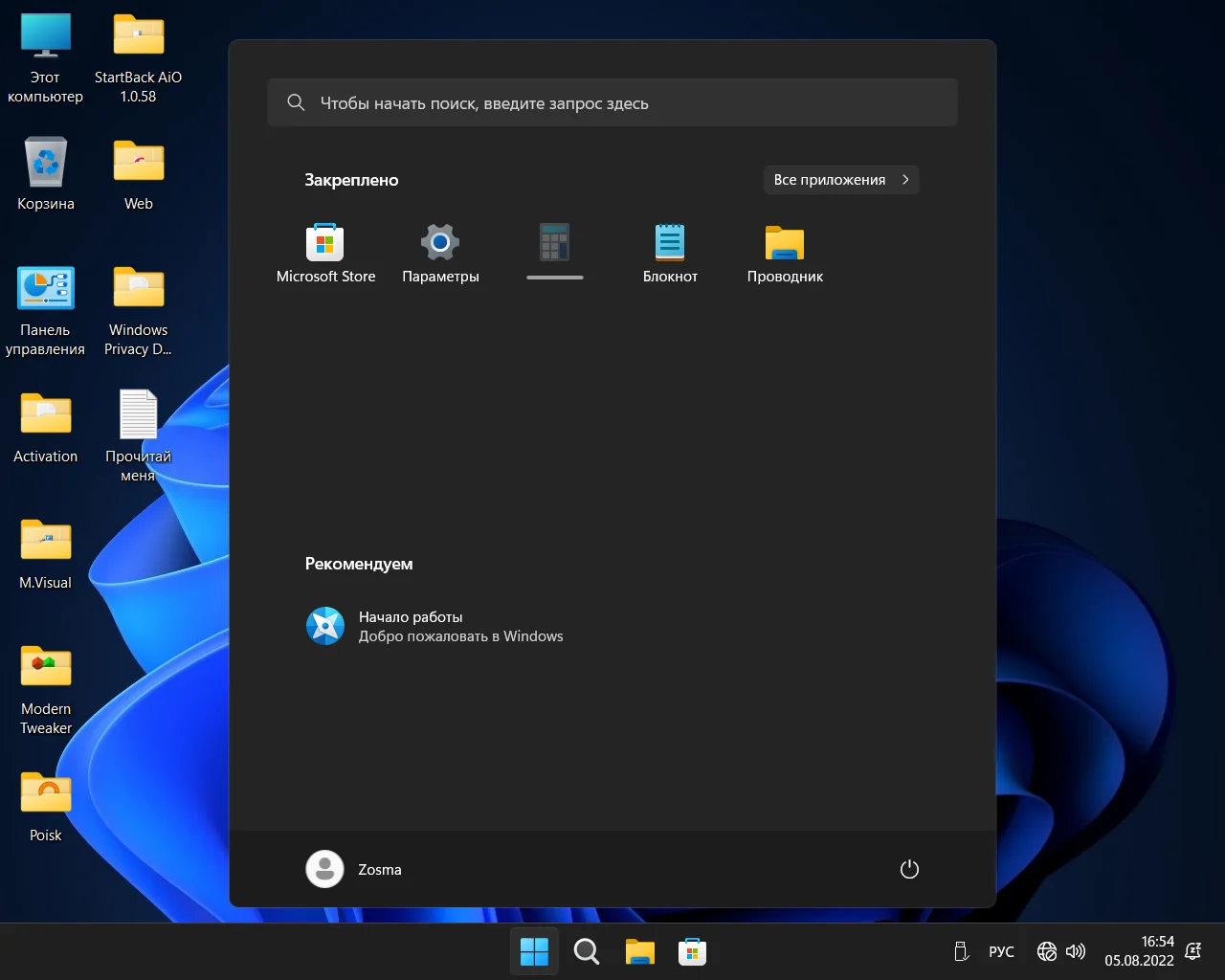The width and height of the screenshot is (1225, 980).
Task: Click the Windows Start button on taskbar
Action: [x=534, y=951]
